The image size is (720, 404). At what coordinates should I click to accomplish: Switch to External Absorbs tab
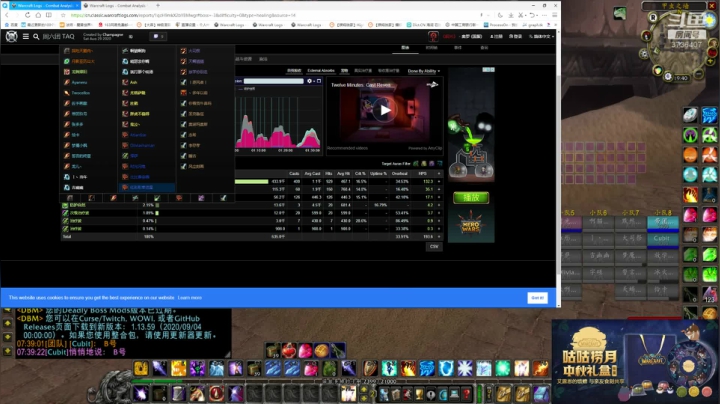(321, 71)
